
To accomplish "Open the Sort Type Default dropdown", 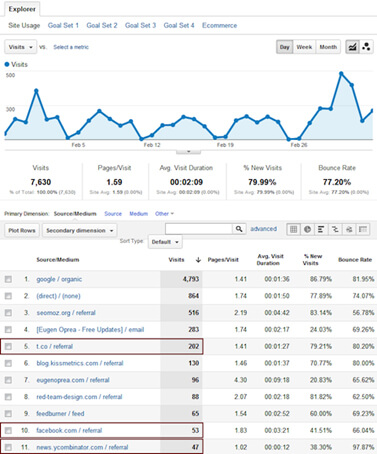I will click(165, 242).
